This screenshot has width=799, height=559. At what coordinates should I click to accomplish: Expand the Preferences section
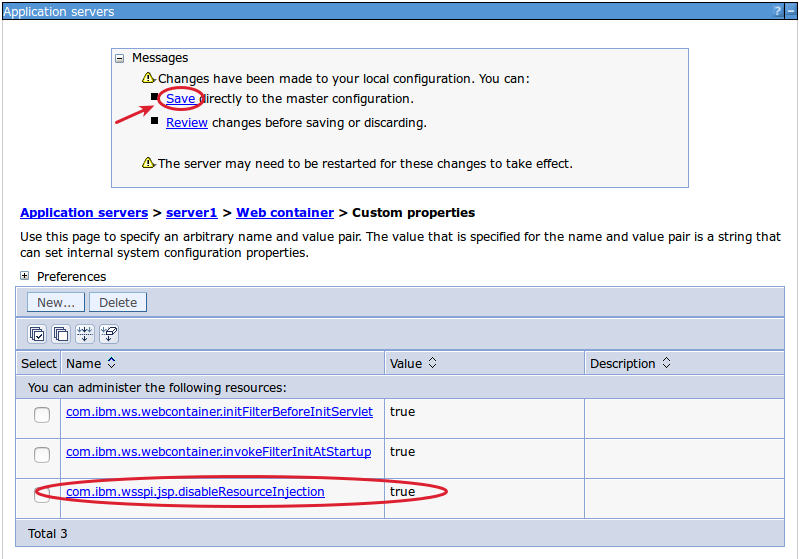coord(25,276)
